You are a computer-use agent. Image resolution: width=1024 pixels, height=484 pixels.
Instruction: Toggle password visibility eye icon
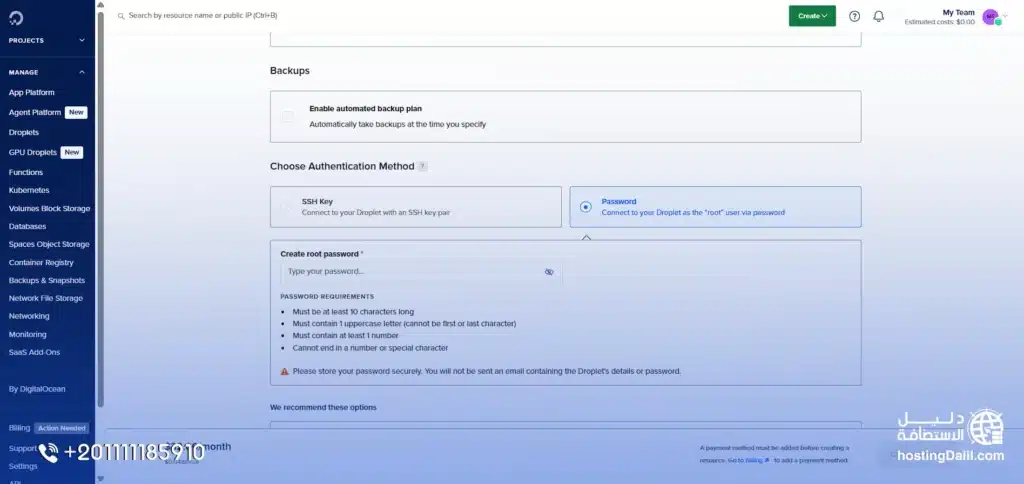549,271
